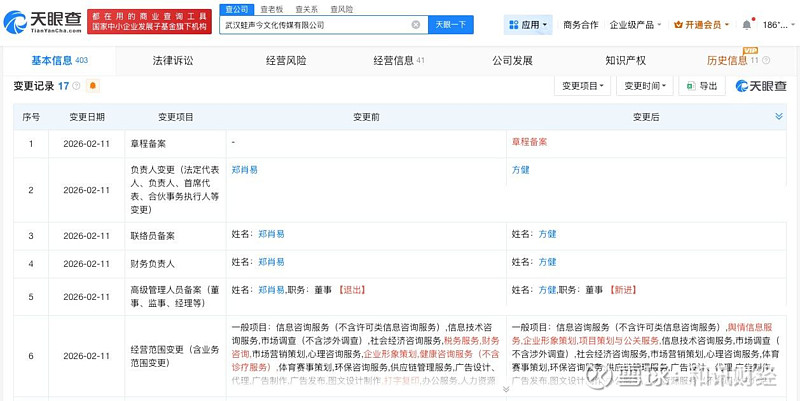The width and height of the screenshot is (800, 401).
Task: Open the 知识产权 tab
Action: (x=626, y=61)
